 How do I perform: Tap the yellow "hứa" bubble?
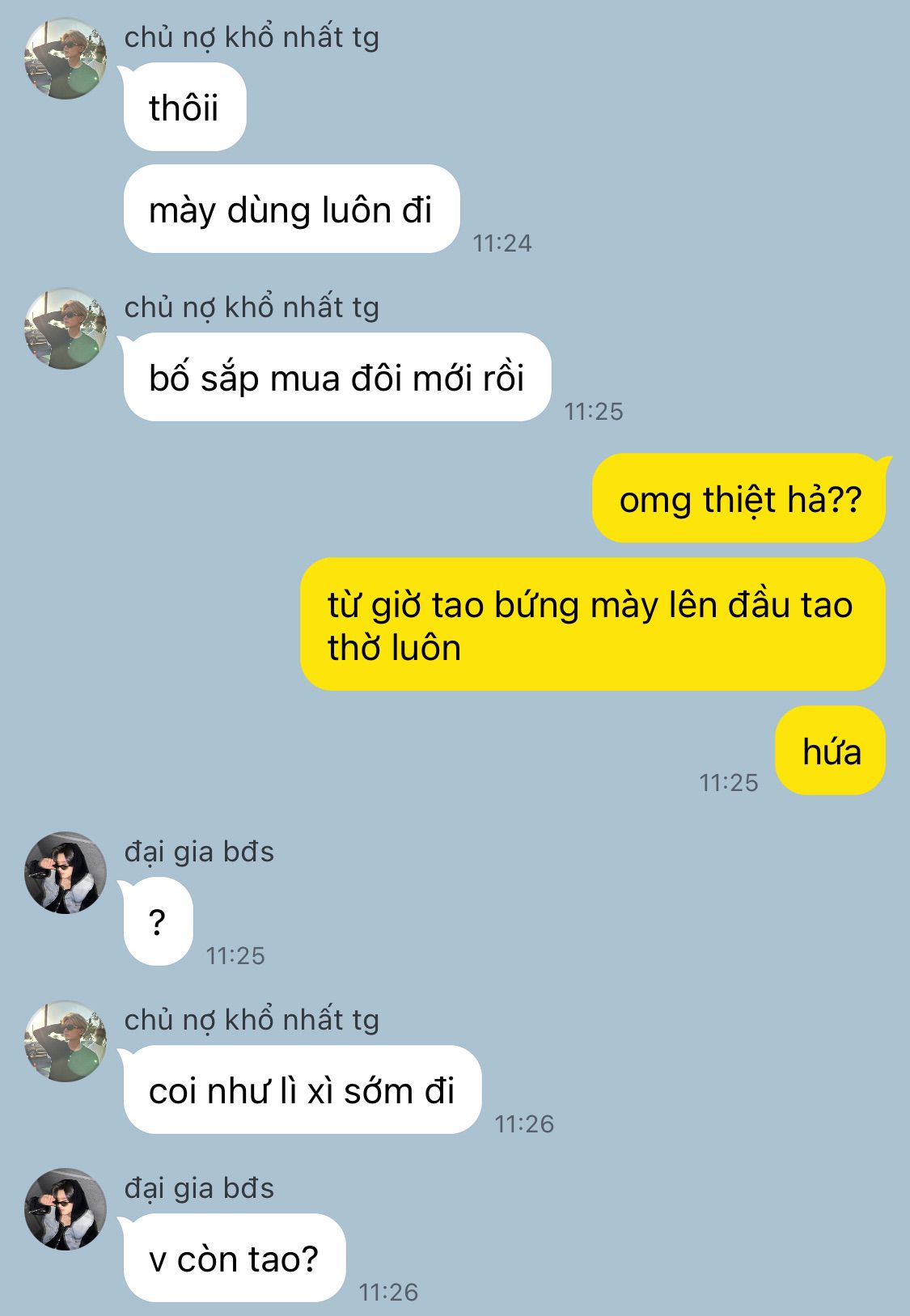[x=830, y=751]
